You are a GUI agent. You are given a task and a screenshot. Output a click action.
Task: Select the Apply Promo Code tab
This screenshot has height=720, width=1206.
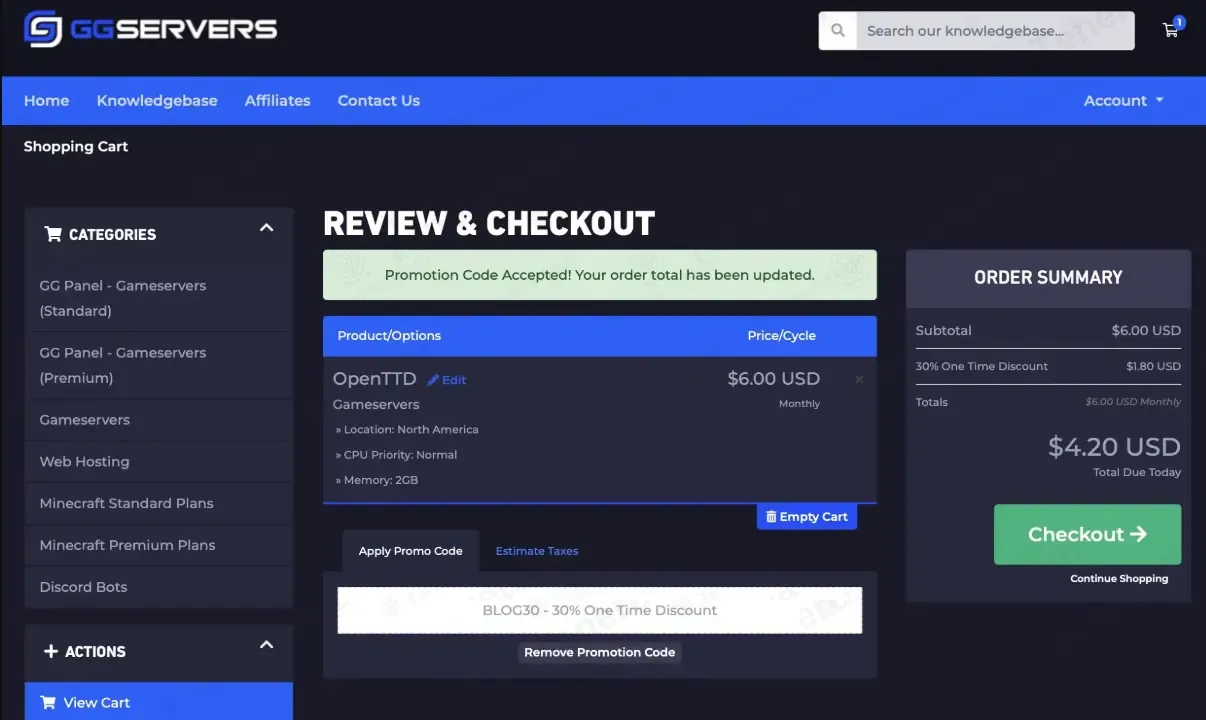(410, 550)
